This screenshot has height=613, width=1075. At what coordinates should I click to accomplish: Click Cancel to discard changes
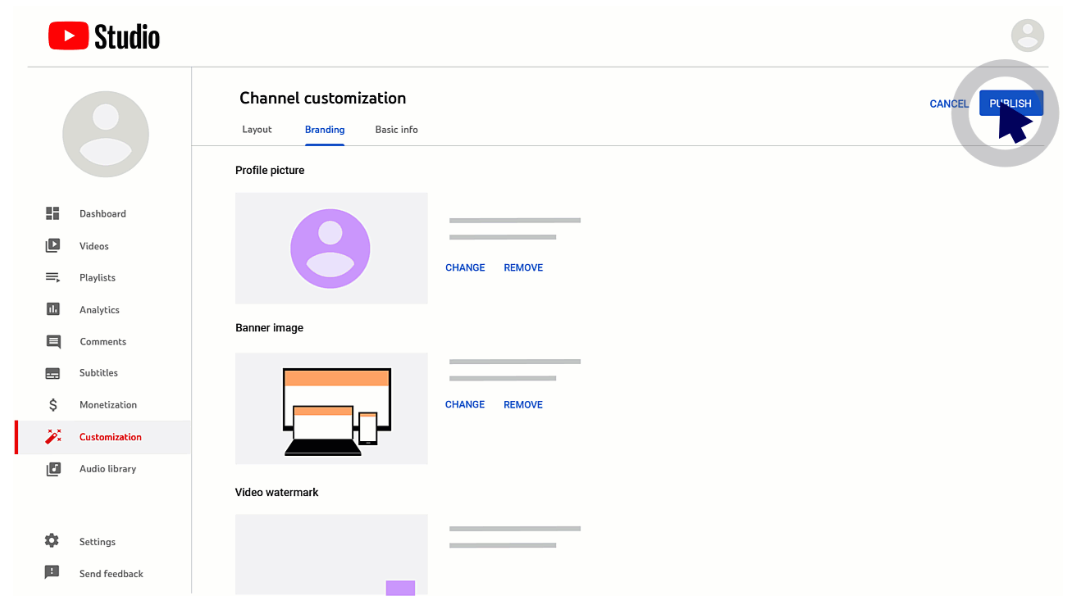[948, 104]
